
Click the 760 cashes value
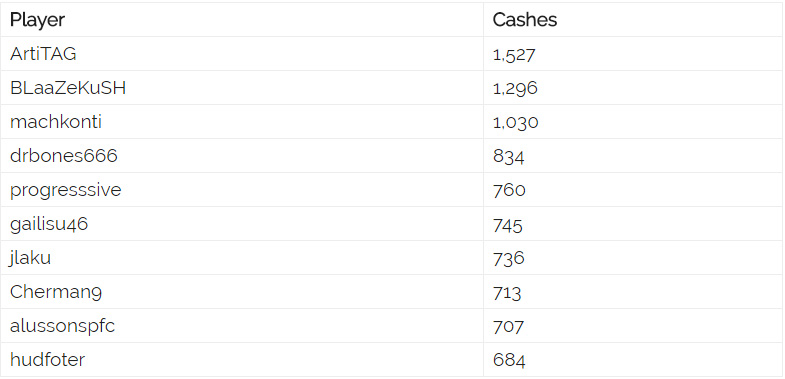click(x=509, y=190)
